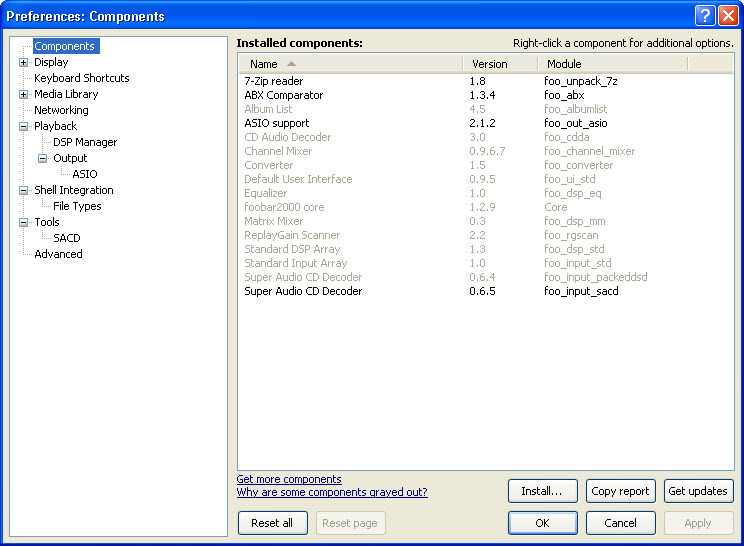Collapse the Output tree node
744x546 pixels.
43,158
